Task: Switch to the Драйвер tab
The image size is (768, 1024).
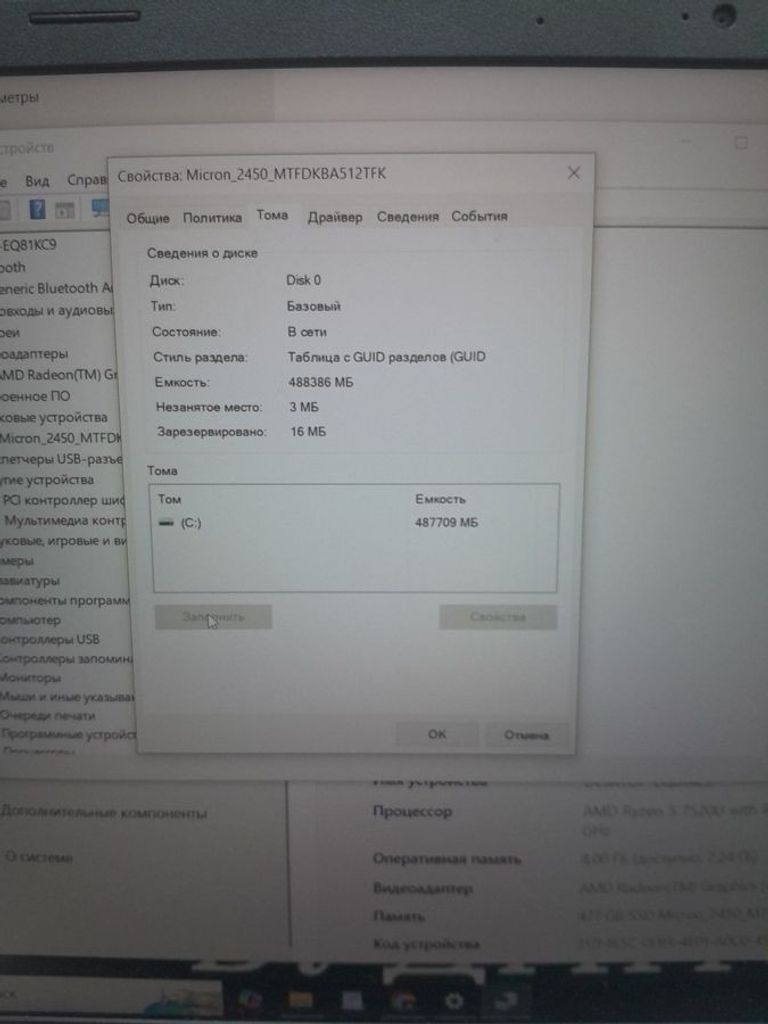Action: (x=335, y=217)
